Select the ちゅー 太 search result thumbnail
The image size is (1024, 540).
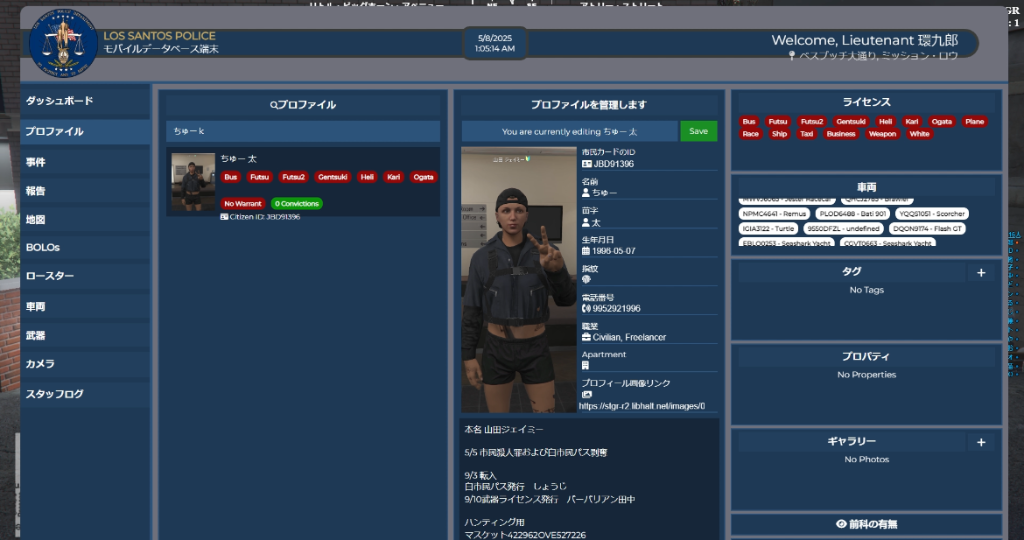click(193, 182)
